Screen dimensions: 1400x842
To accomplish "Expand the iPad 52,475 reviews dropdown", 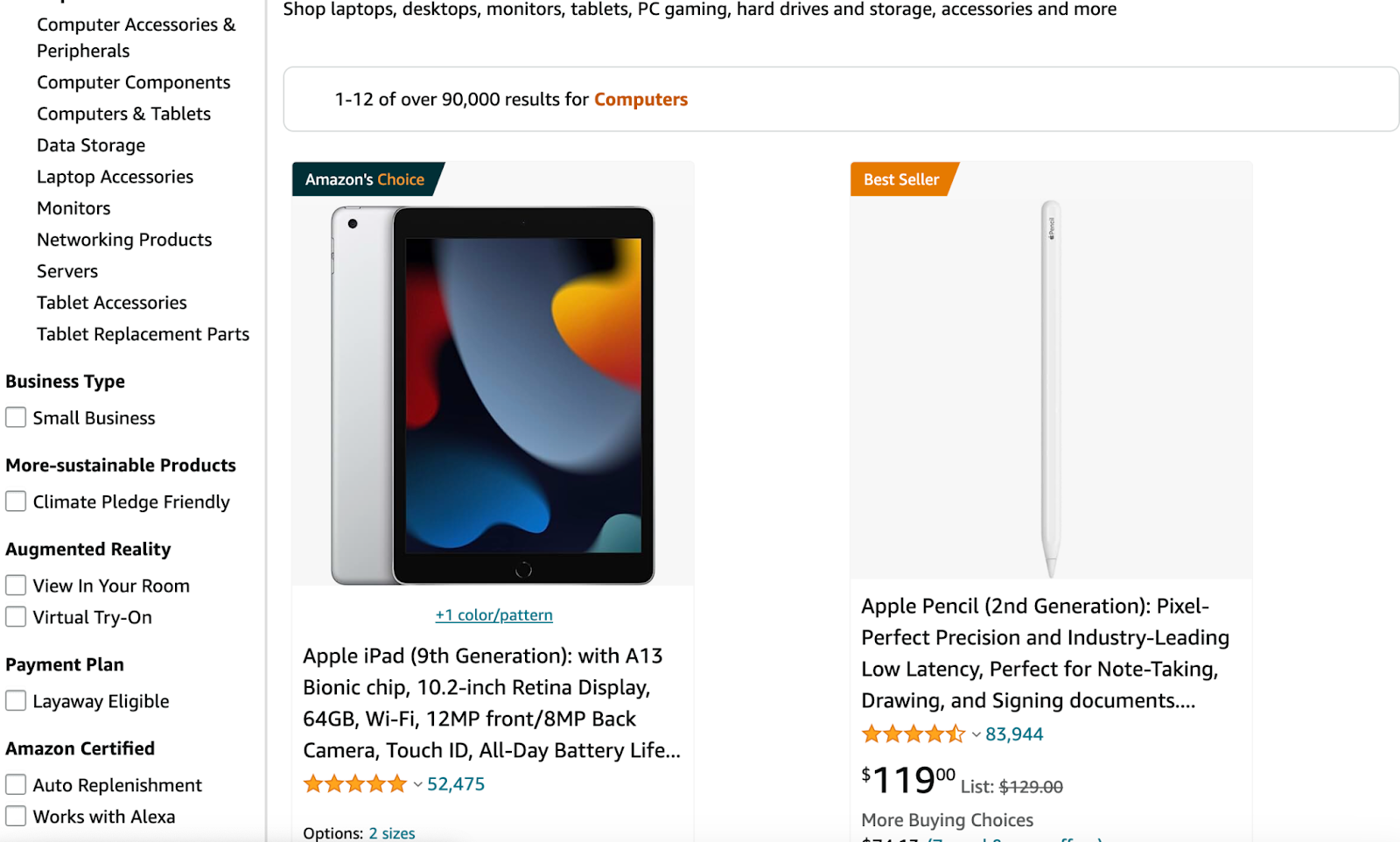I will pyautogui.click(x=456, y=783).
